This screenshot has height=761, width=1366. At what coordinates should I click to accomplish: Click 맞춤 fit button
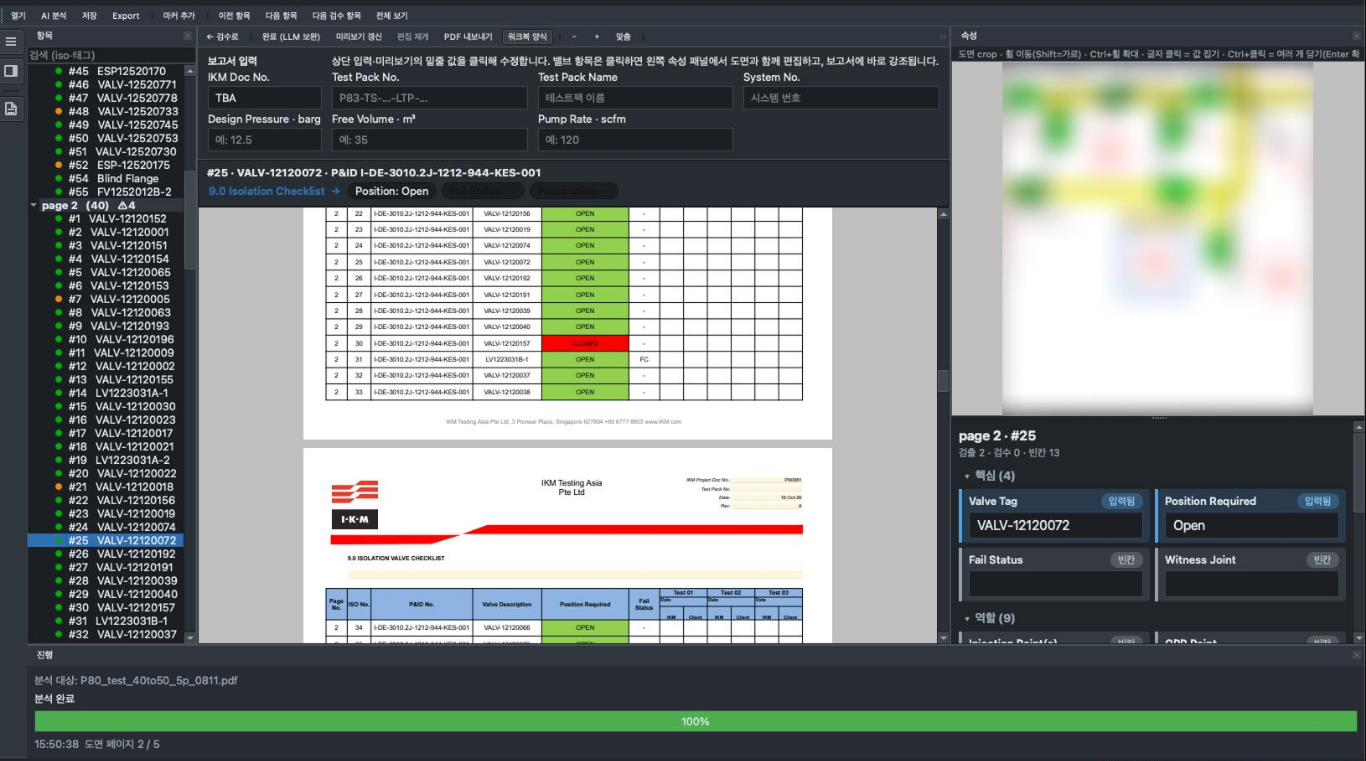pyautogui.click(x=623, y=37)
